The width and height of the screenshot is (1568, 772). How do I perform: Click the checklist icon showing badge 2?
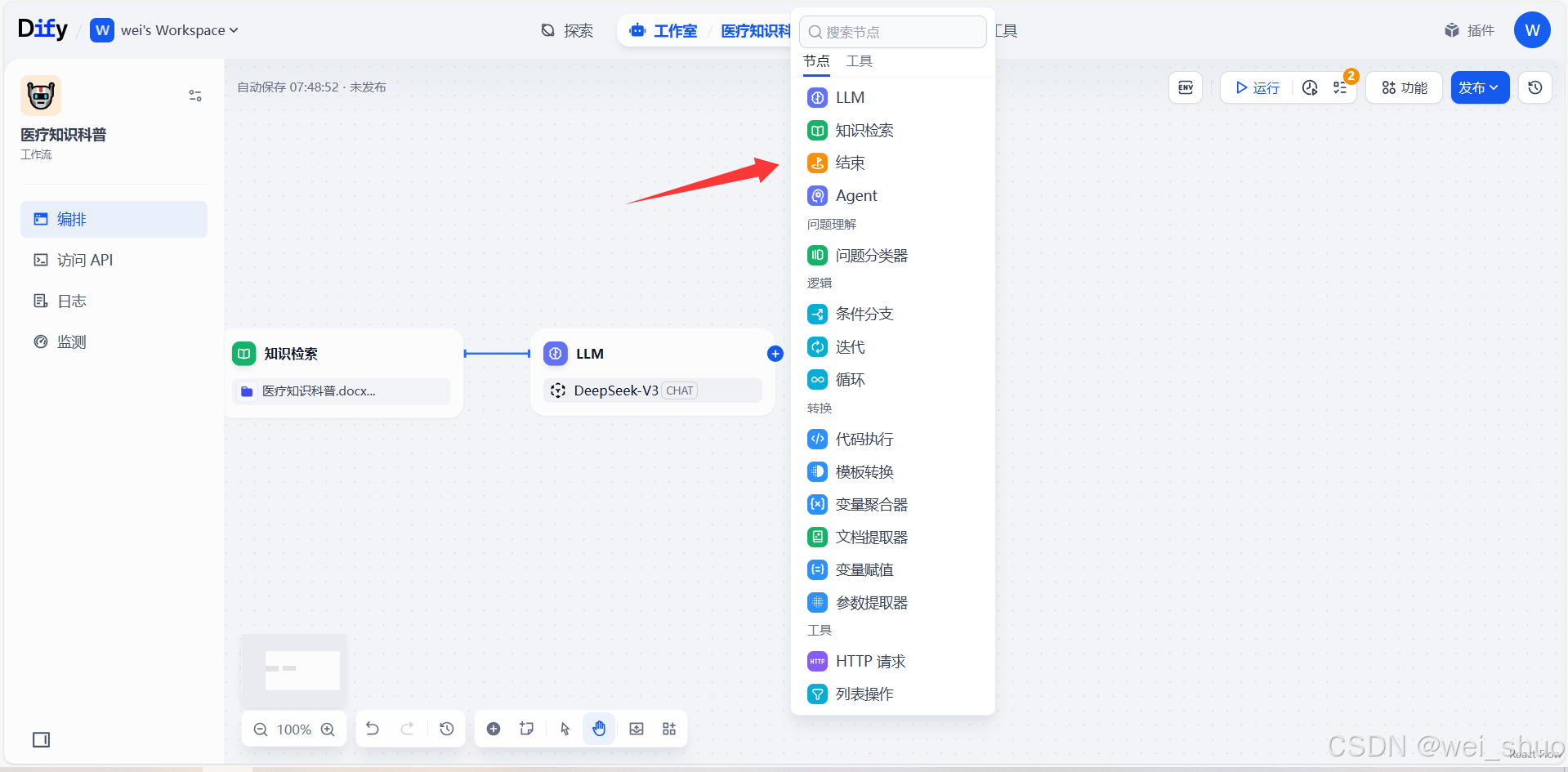pyautogui.click(x=1339, y=87)
